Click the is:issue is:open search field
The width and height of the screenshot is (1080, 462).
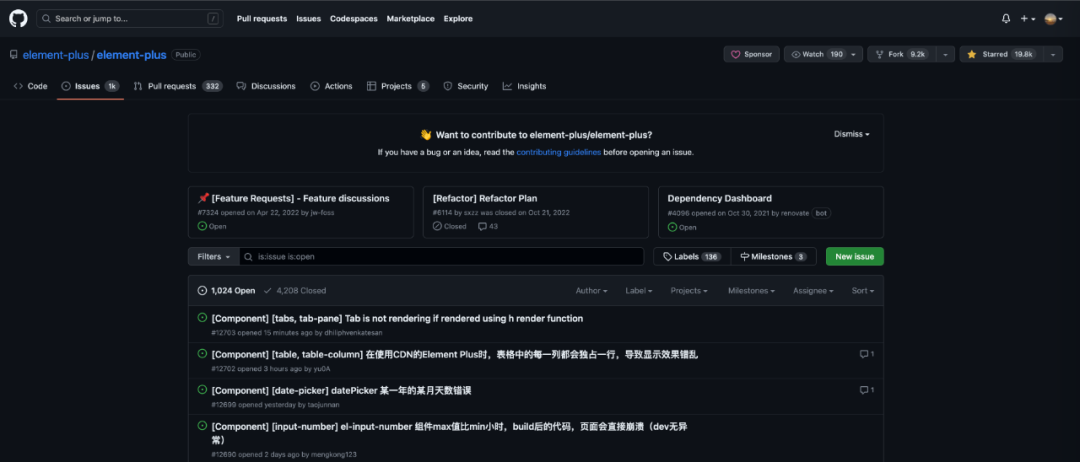442,257
